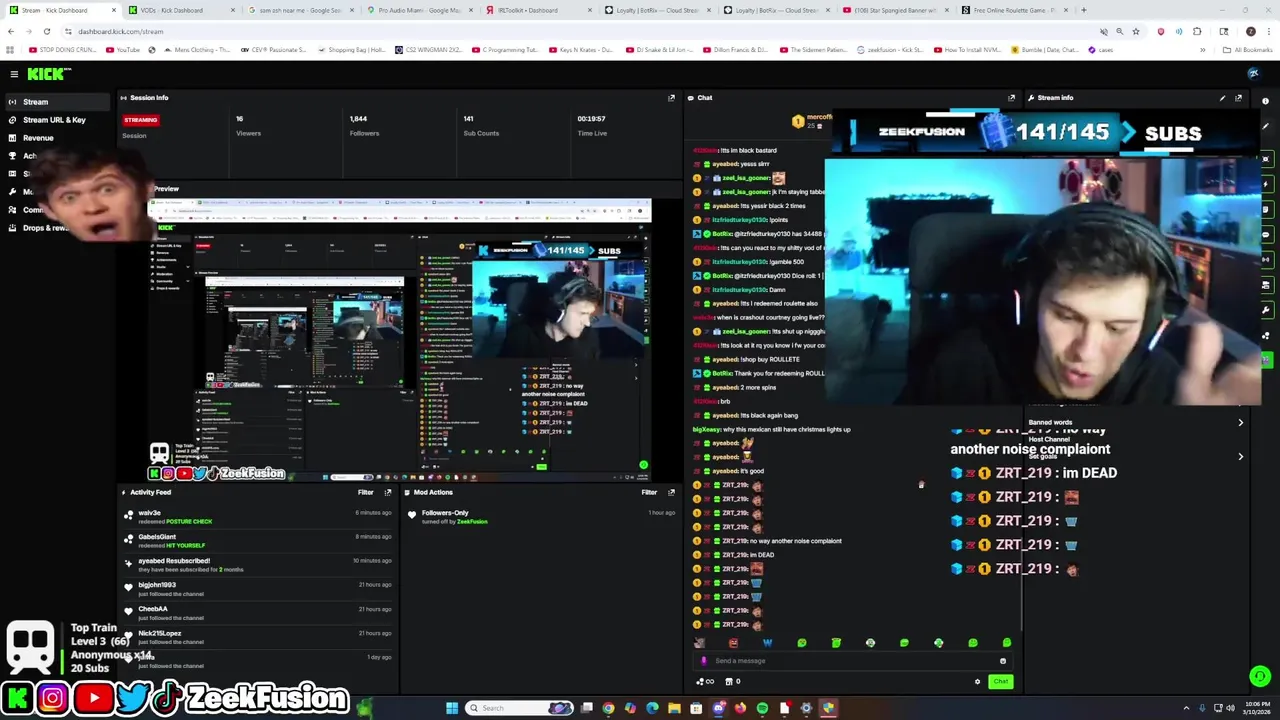Click eyeabed Resubscribed activity entry
The width and height of the screenshot is (1280, 720).
click(x=259, y=565)
